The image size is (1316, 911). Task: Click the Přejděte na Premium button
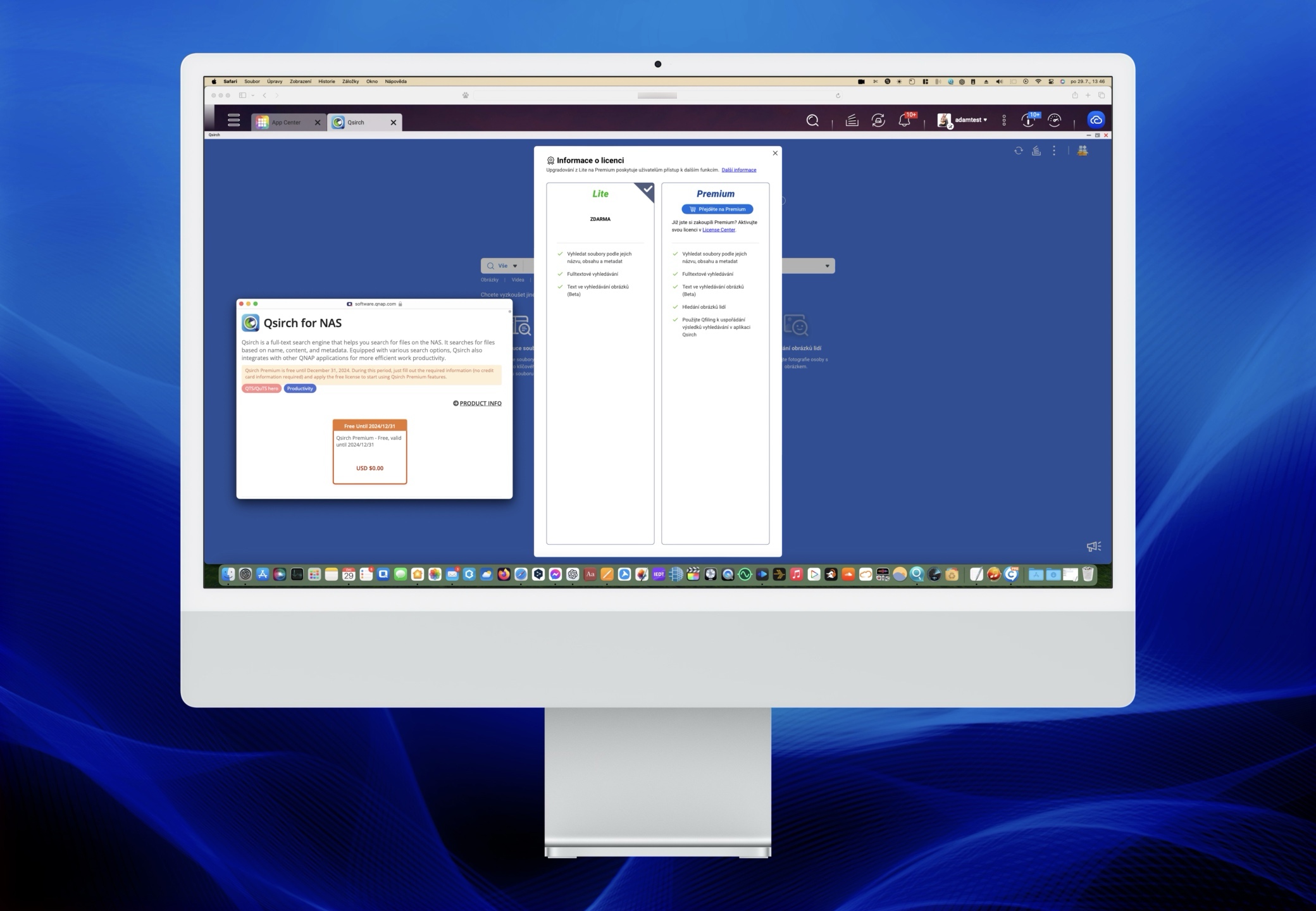pyautogui.click(x=717, y=209)
